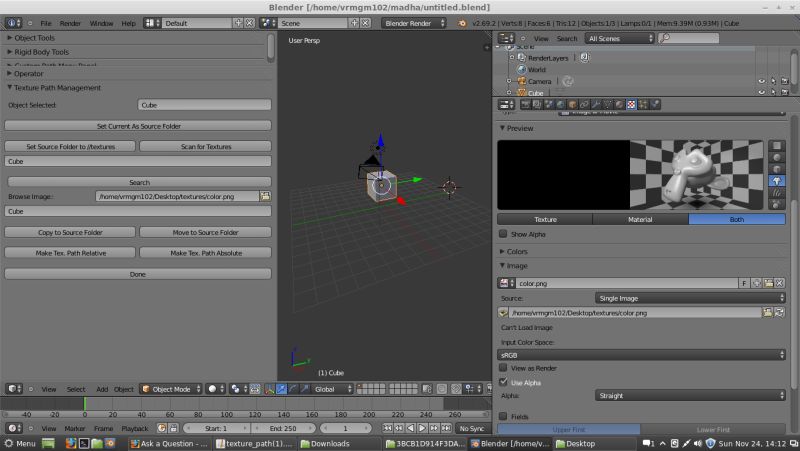This screenshot has height=451, width=800.
Task: Play animation in reverse button
Action: click(411, 428)
